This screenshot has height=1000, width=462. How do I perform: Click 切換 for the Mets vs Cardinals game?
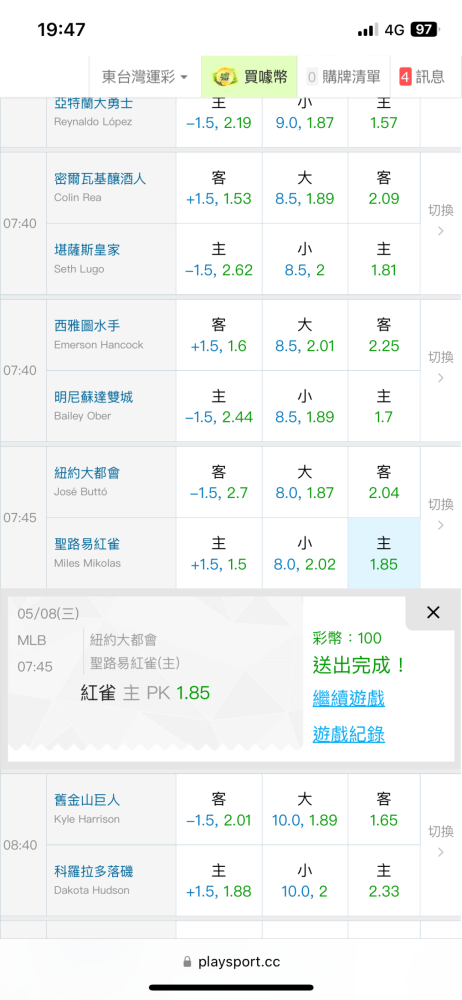440,514
